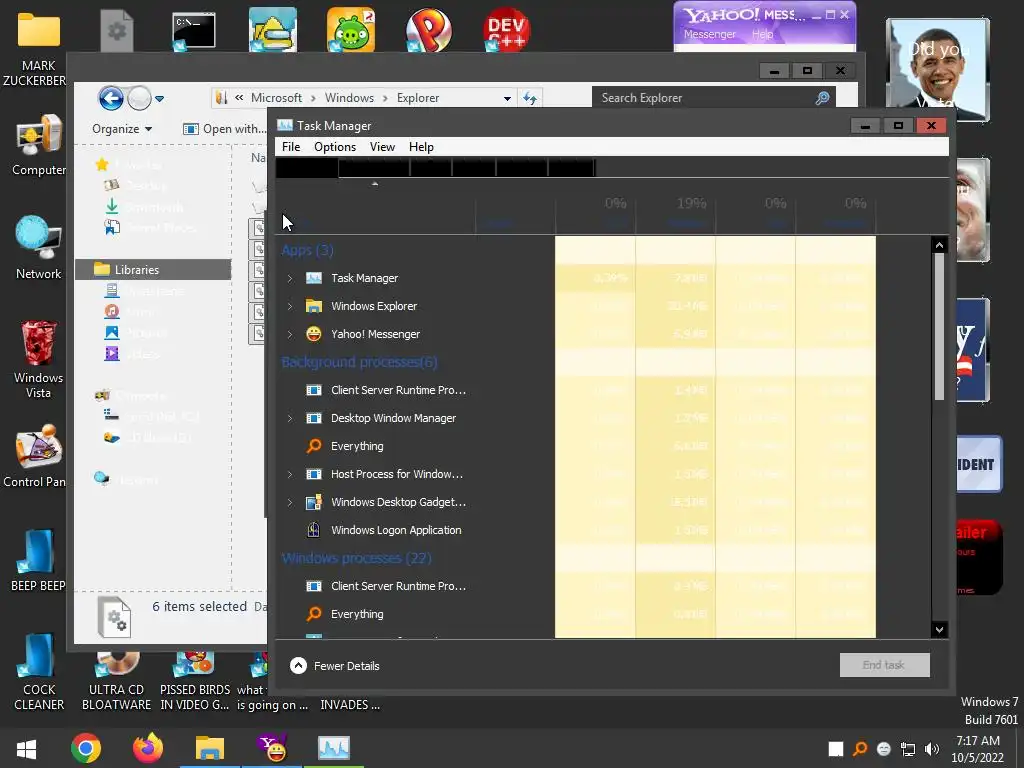Open the BEEP BEEP desktop shortcut

coord(38,560)
